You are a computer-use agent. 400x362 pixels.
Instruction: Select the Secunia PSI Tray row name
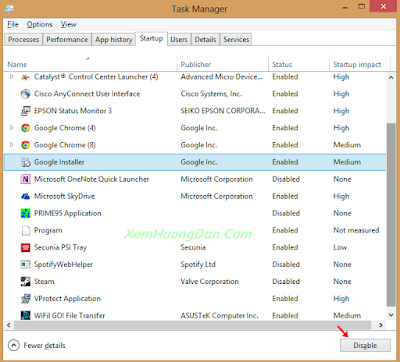(x=60, y=247)
